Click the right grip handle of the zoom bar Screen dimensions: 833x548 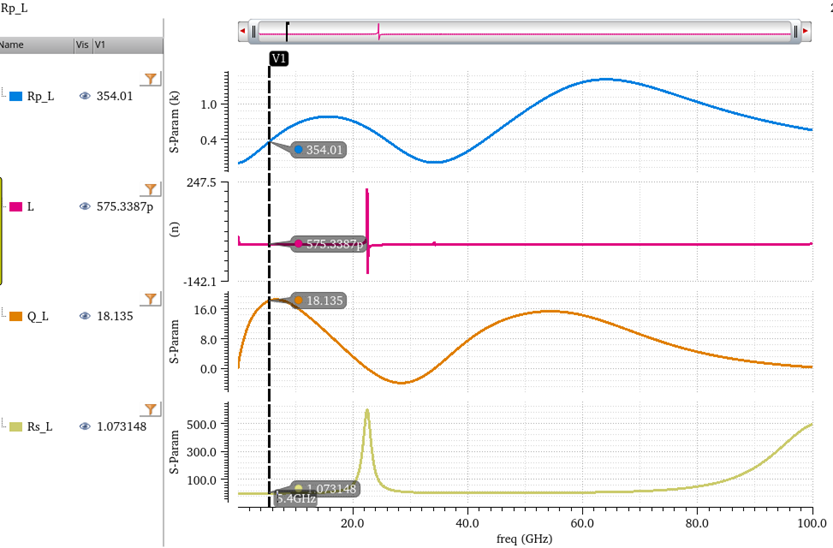point(795,32)
